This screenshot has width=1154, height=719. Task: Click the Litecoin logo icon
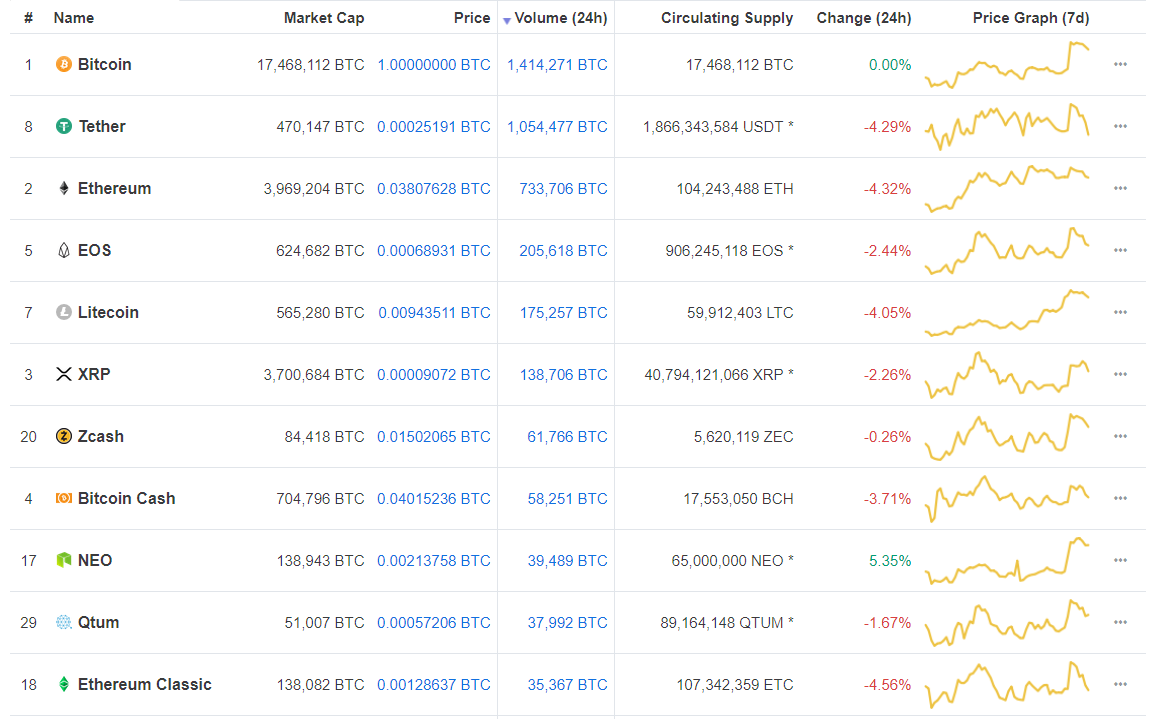[64, 313]
